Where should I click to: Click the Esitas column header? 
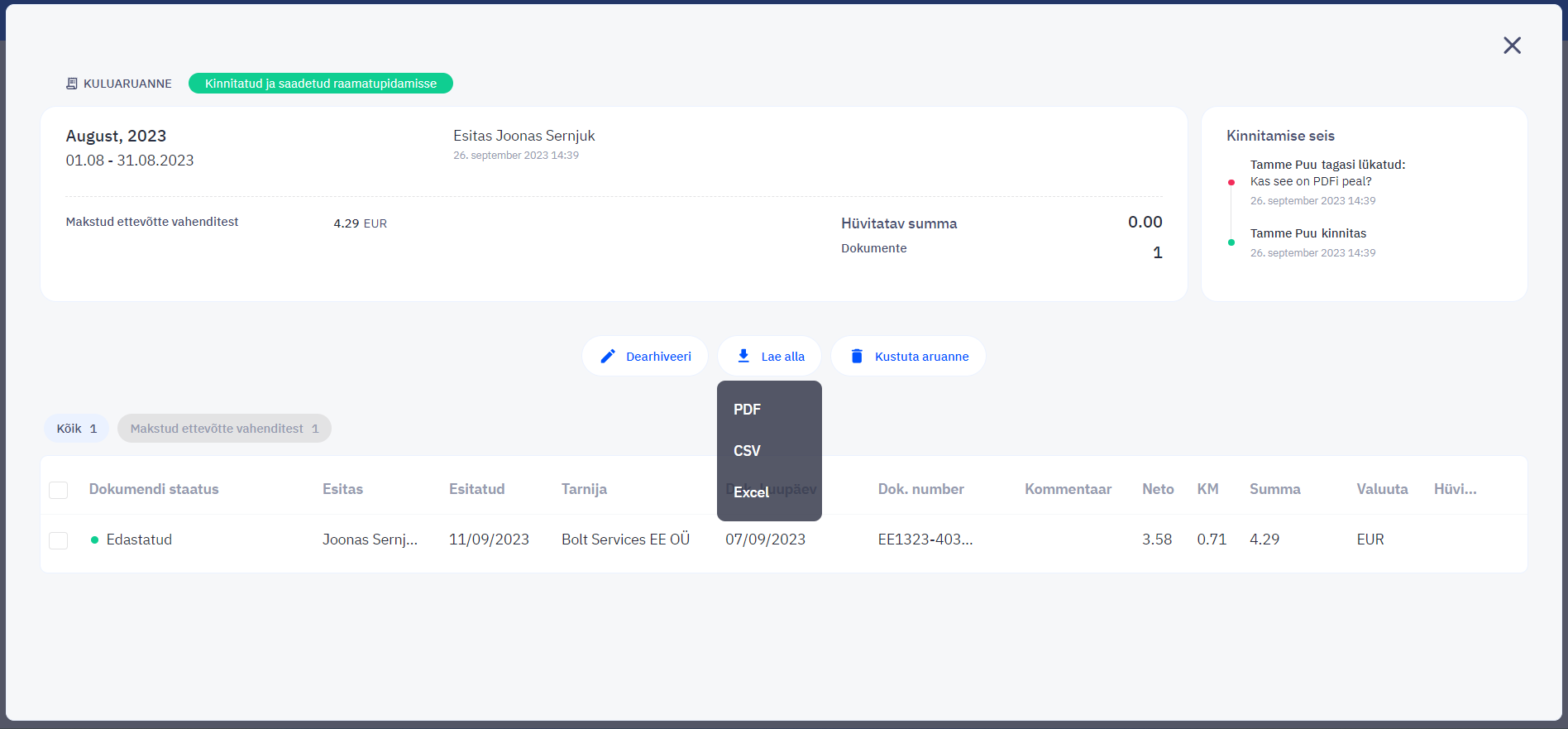(342, 489)
